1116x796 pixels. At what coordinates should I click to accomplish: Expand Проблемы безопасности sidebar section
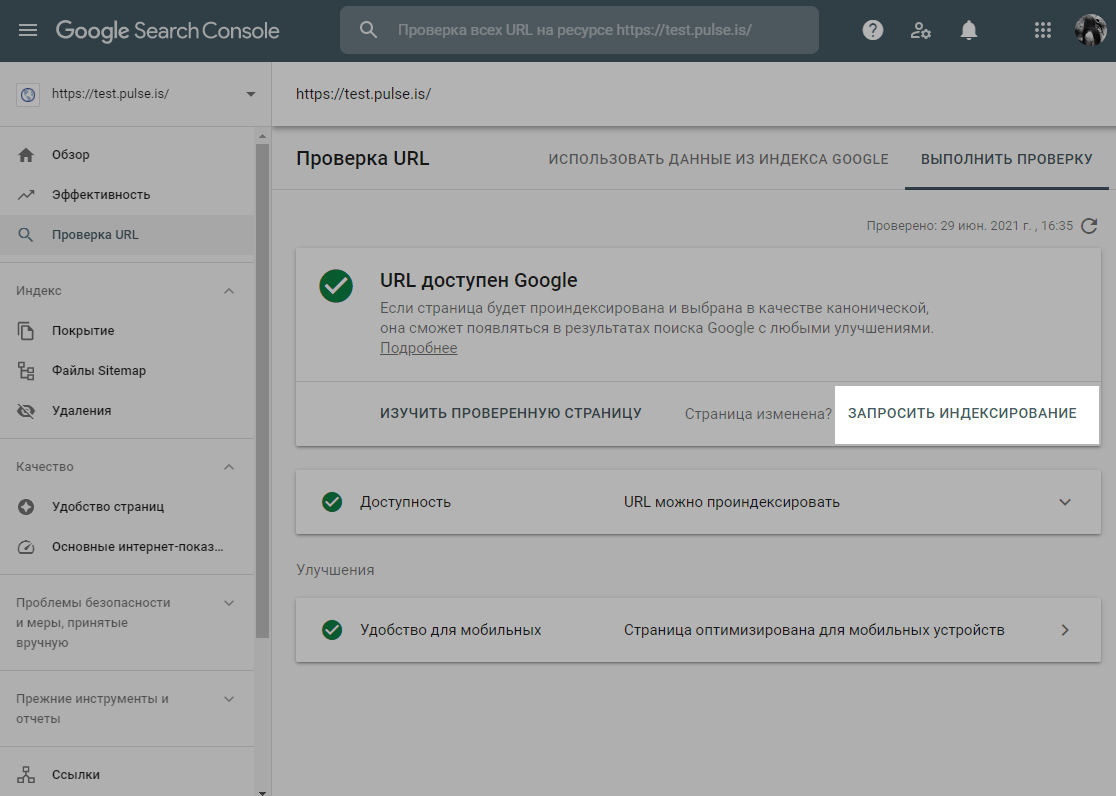tap(229, 603)
